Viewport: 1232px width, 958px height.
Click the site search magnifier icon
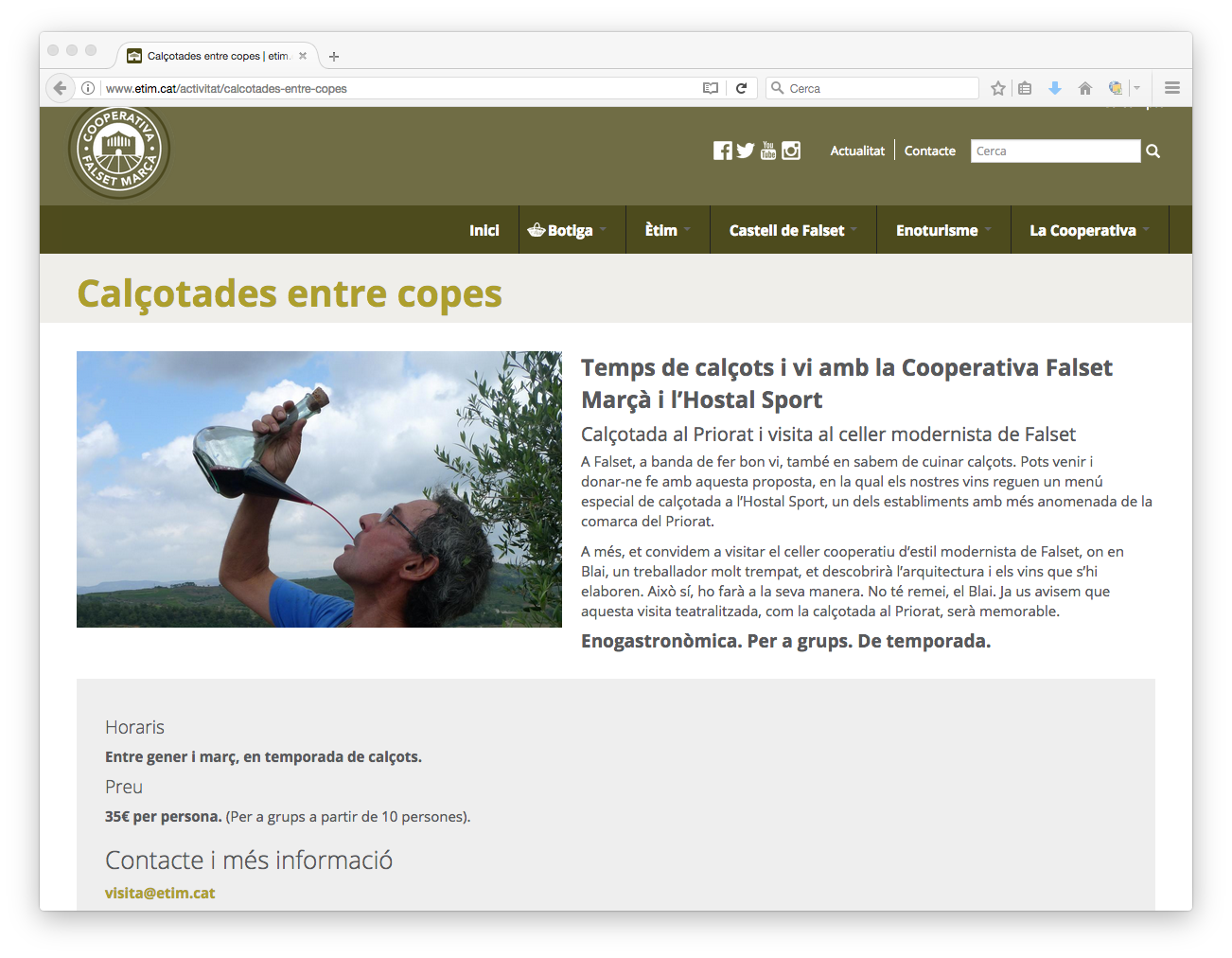tap(1153, 151)
